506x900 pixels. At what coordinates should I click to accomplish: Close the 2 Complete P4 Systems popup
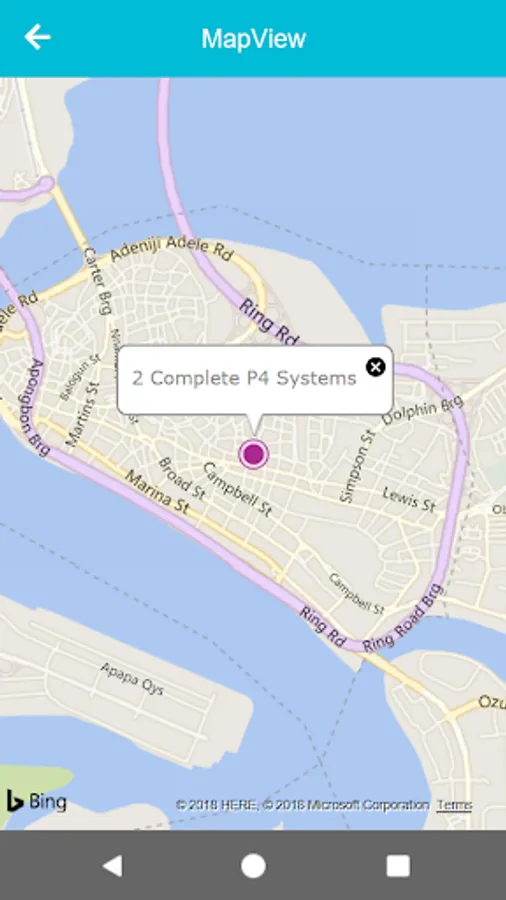[x=376, y=367]
